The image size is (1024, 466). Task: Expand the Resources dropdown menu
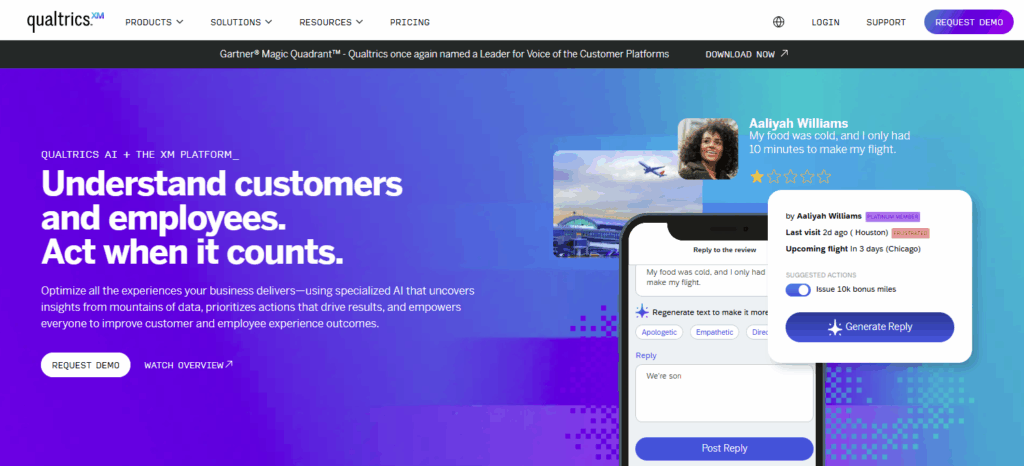coord(331,22)
